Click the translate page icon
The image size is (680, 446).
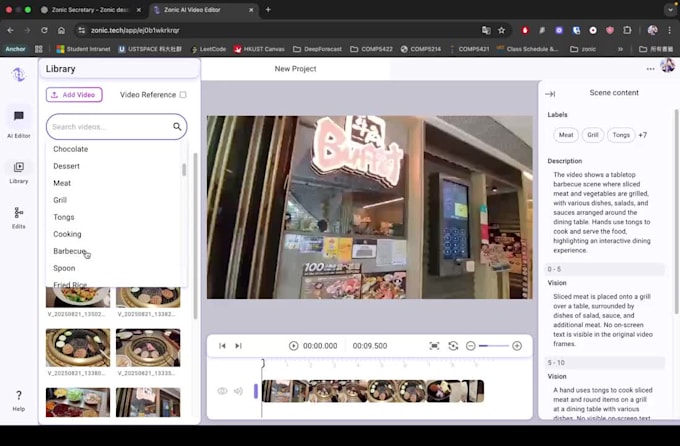point(486,30)
